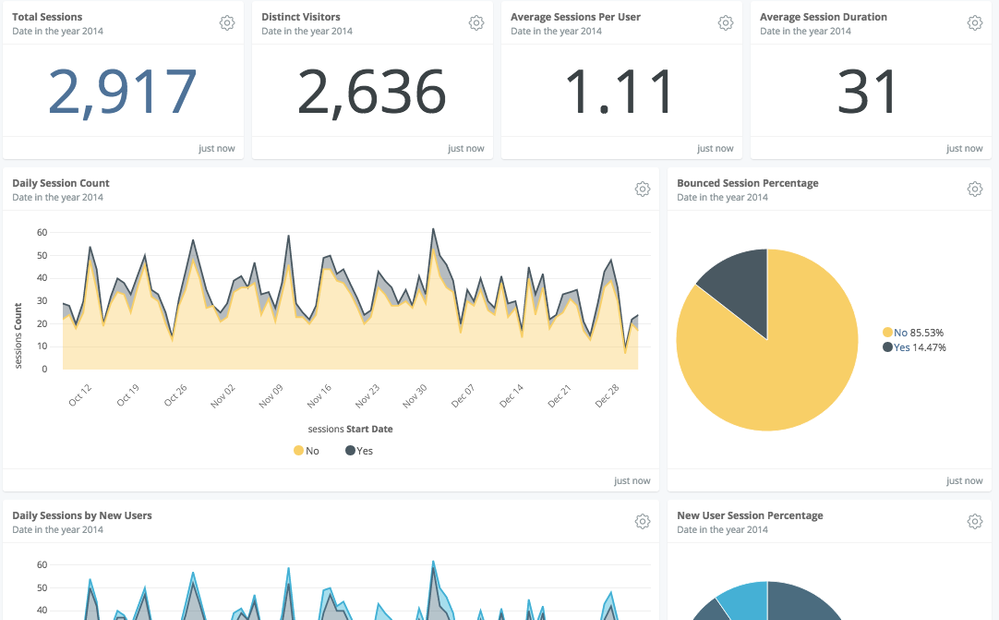This screenshot has width=999, height=620.
Task: Click the Bounced Session Percentage title
Action: (x=747, y=184)
